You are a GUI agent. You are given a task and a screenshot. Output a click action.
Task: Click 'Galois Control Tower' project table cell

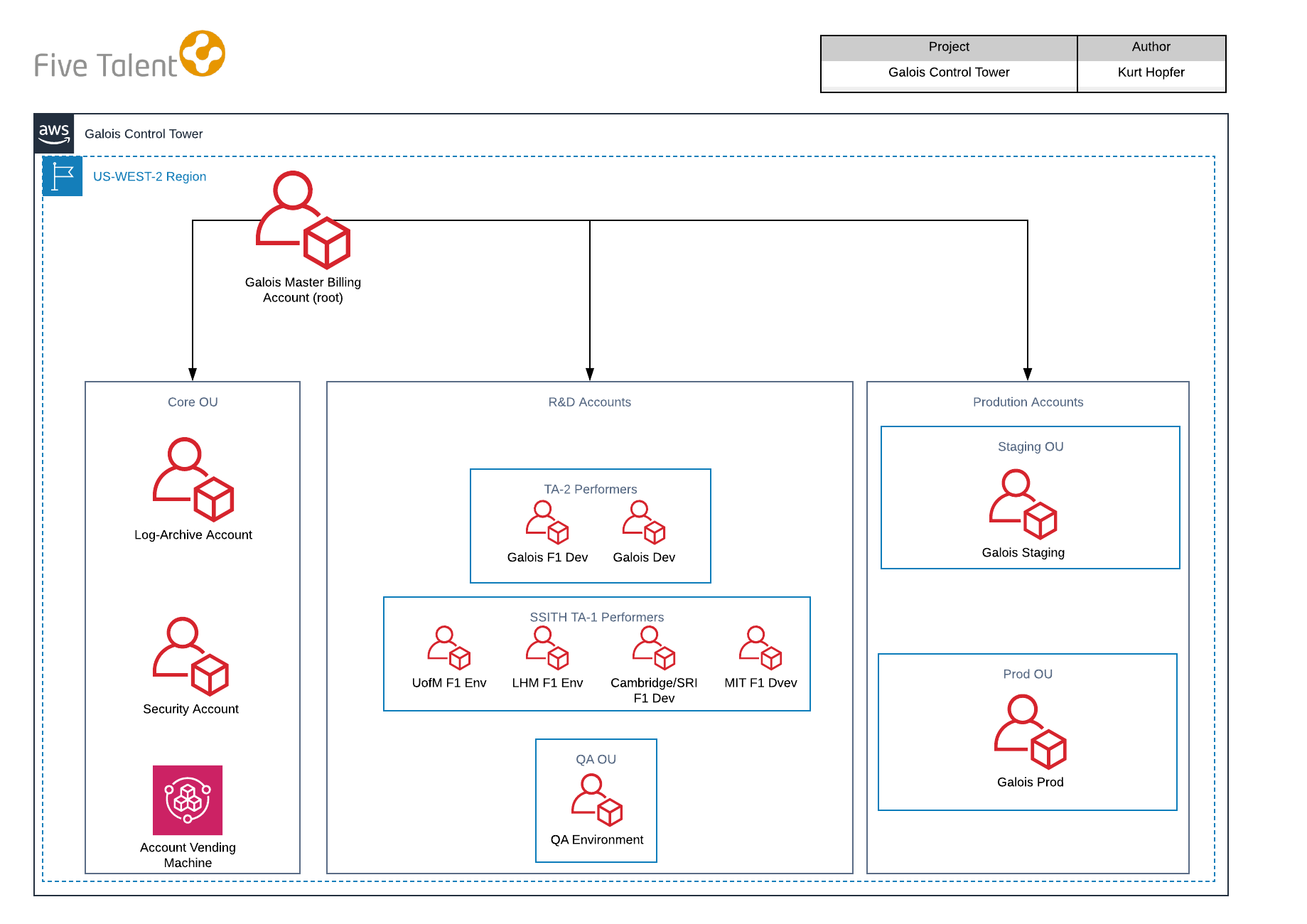949,73
